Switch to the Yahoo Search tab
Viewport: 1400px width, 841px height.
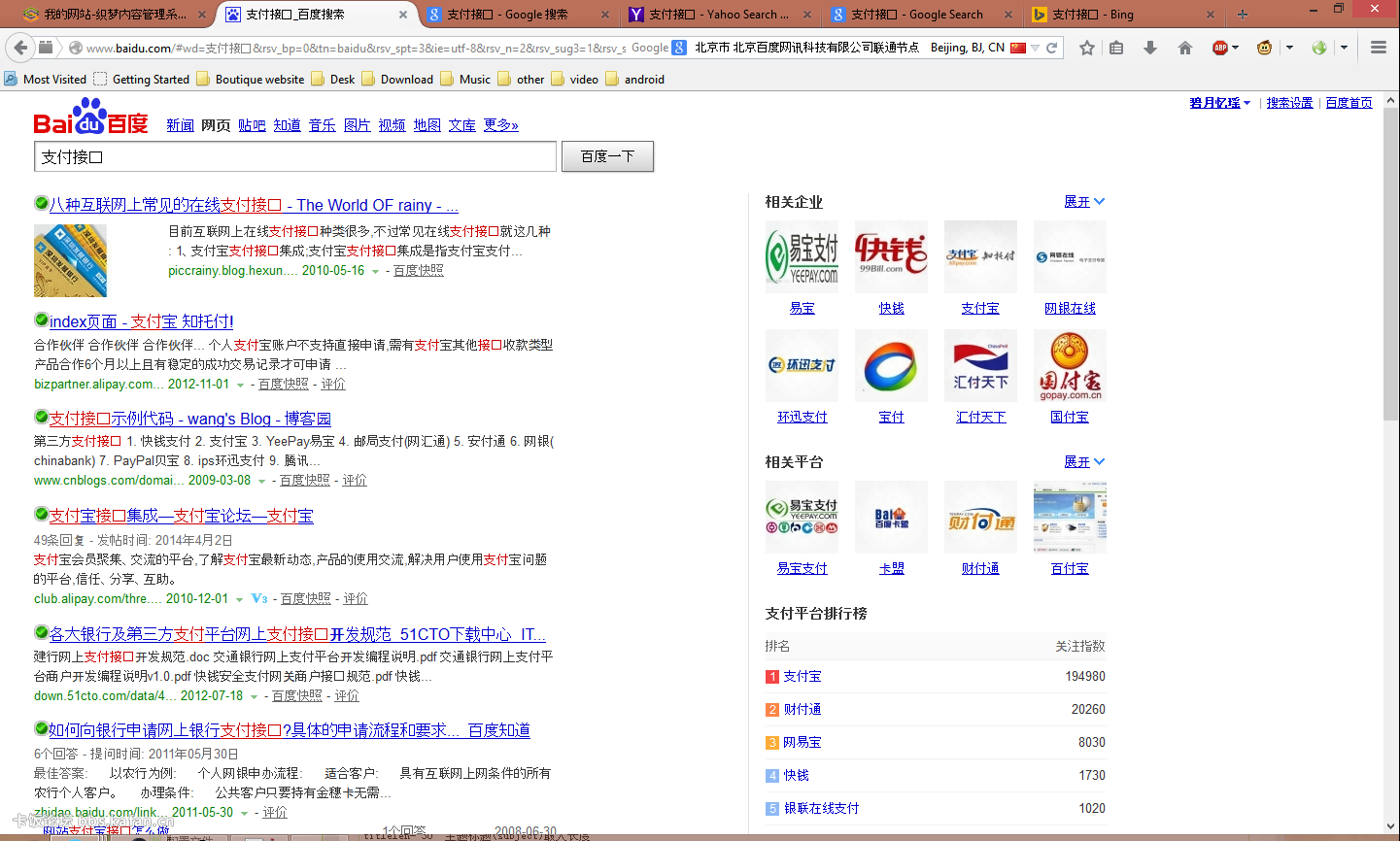coord(720,15)
